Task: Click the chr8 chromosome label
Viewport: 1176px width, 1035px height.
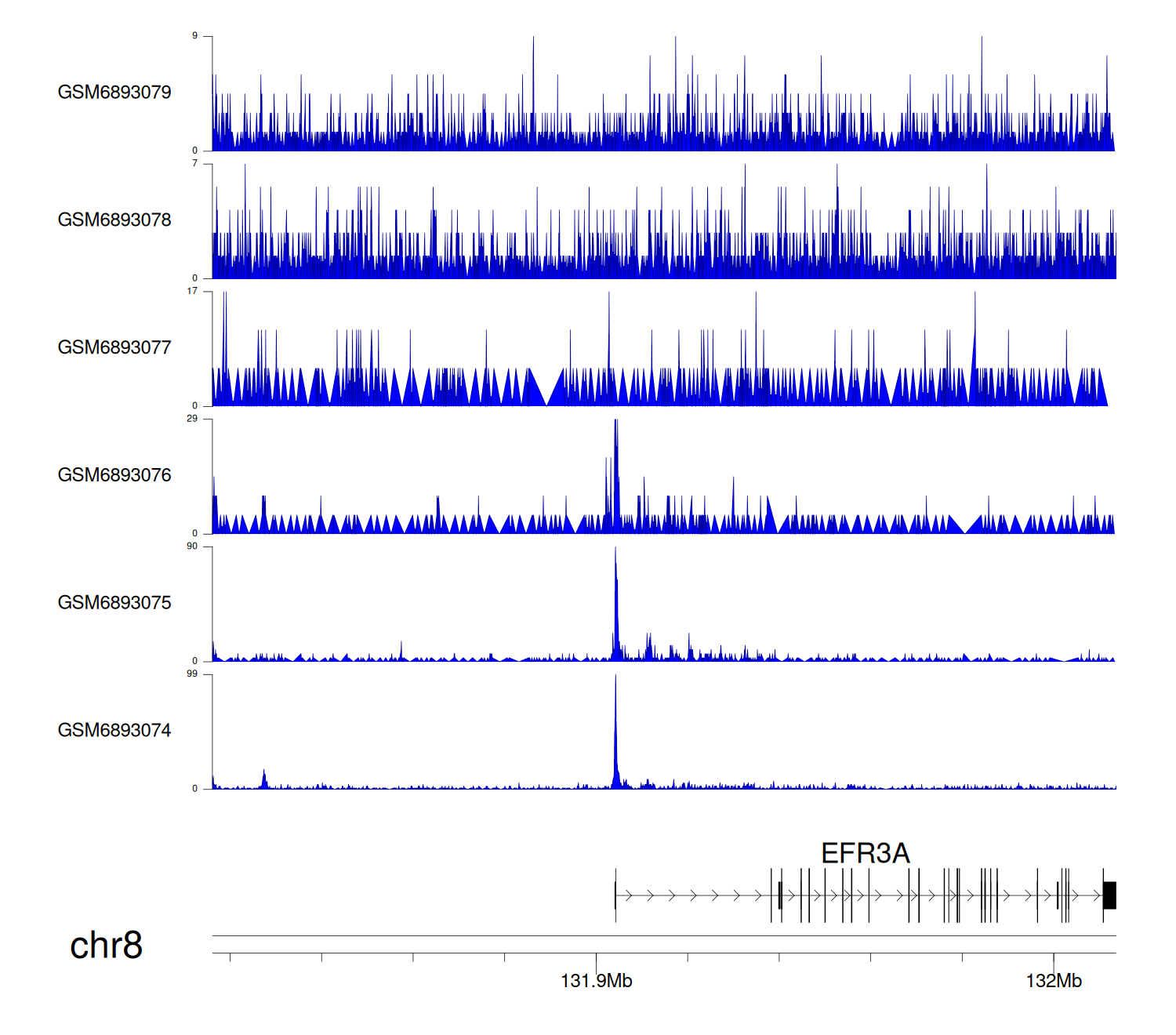Action: click(106, 946)
